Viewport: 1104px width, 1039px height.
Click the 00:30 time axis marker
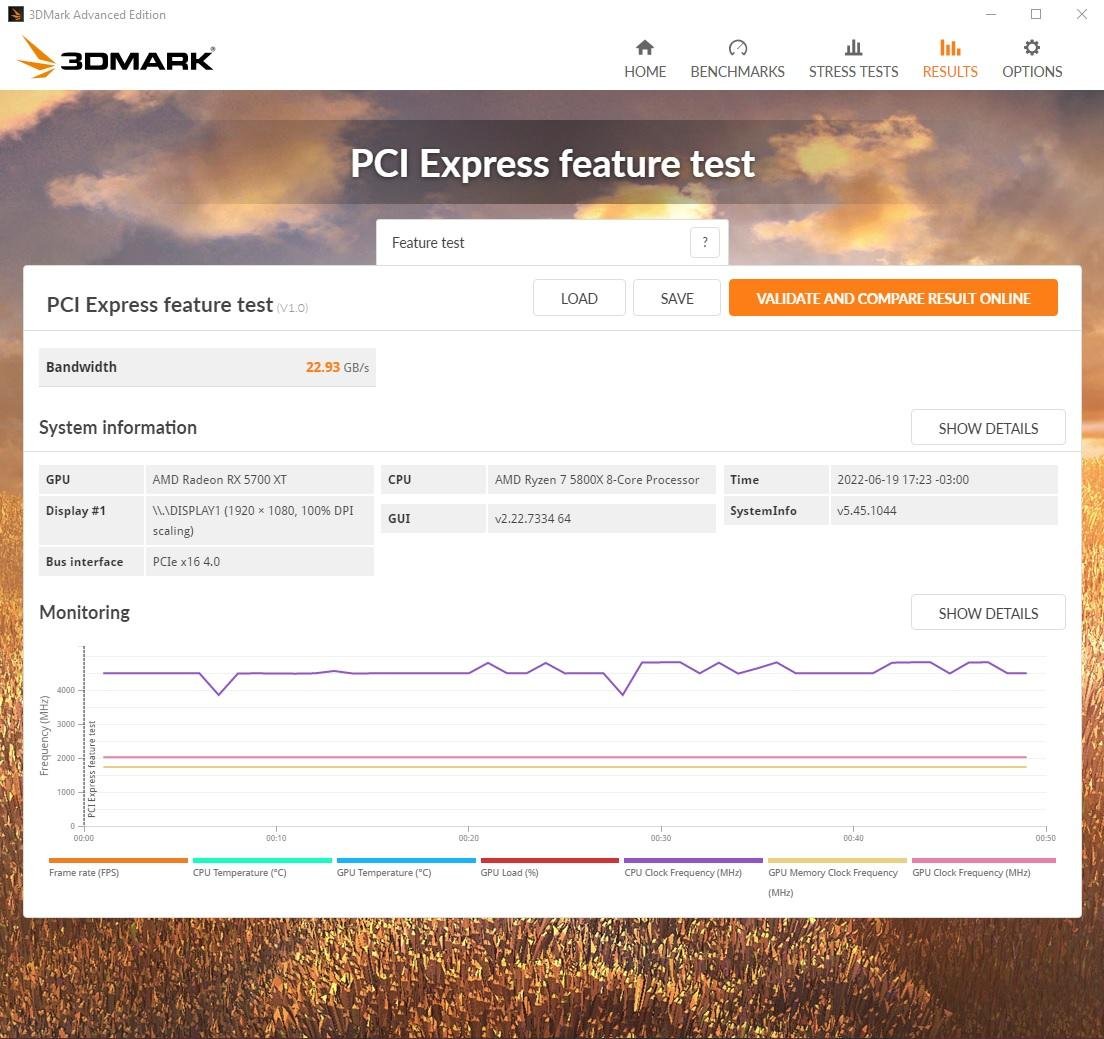[660, 838]
